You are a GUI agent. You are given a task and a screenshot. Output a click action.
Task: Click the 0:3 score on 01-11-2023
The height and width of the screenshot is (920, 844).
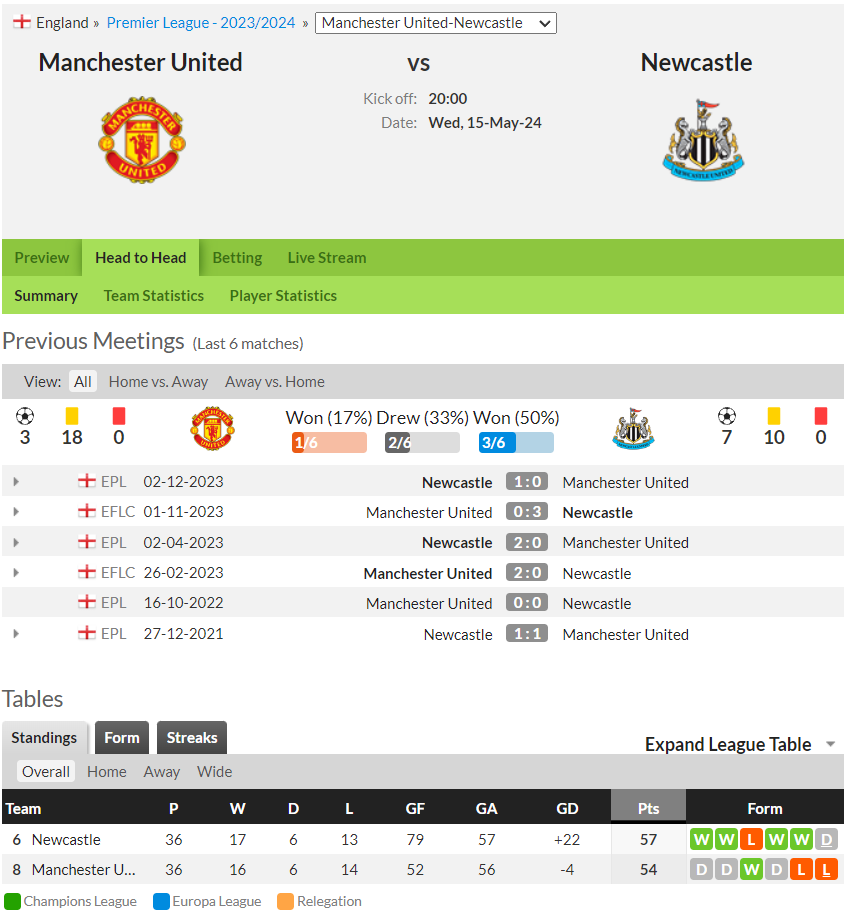click(x=527, y=512)
